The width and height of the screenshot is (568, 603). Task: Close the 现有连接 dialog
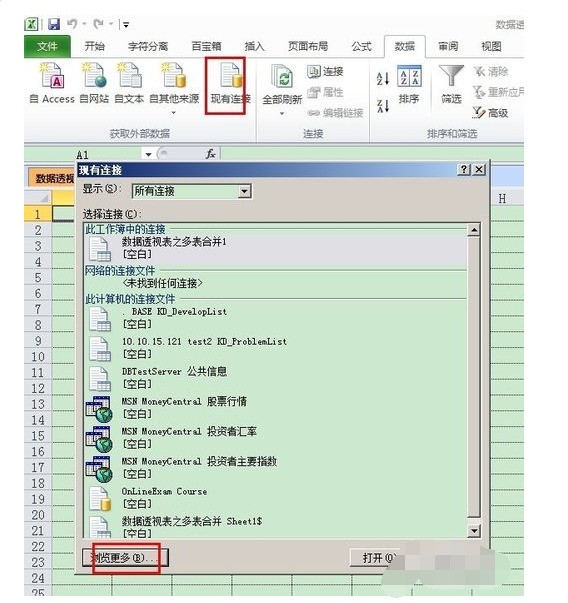[x=479, y=170]
